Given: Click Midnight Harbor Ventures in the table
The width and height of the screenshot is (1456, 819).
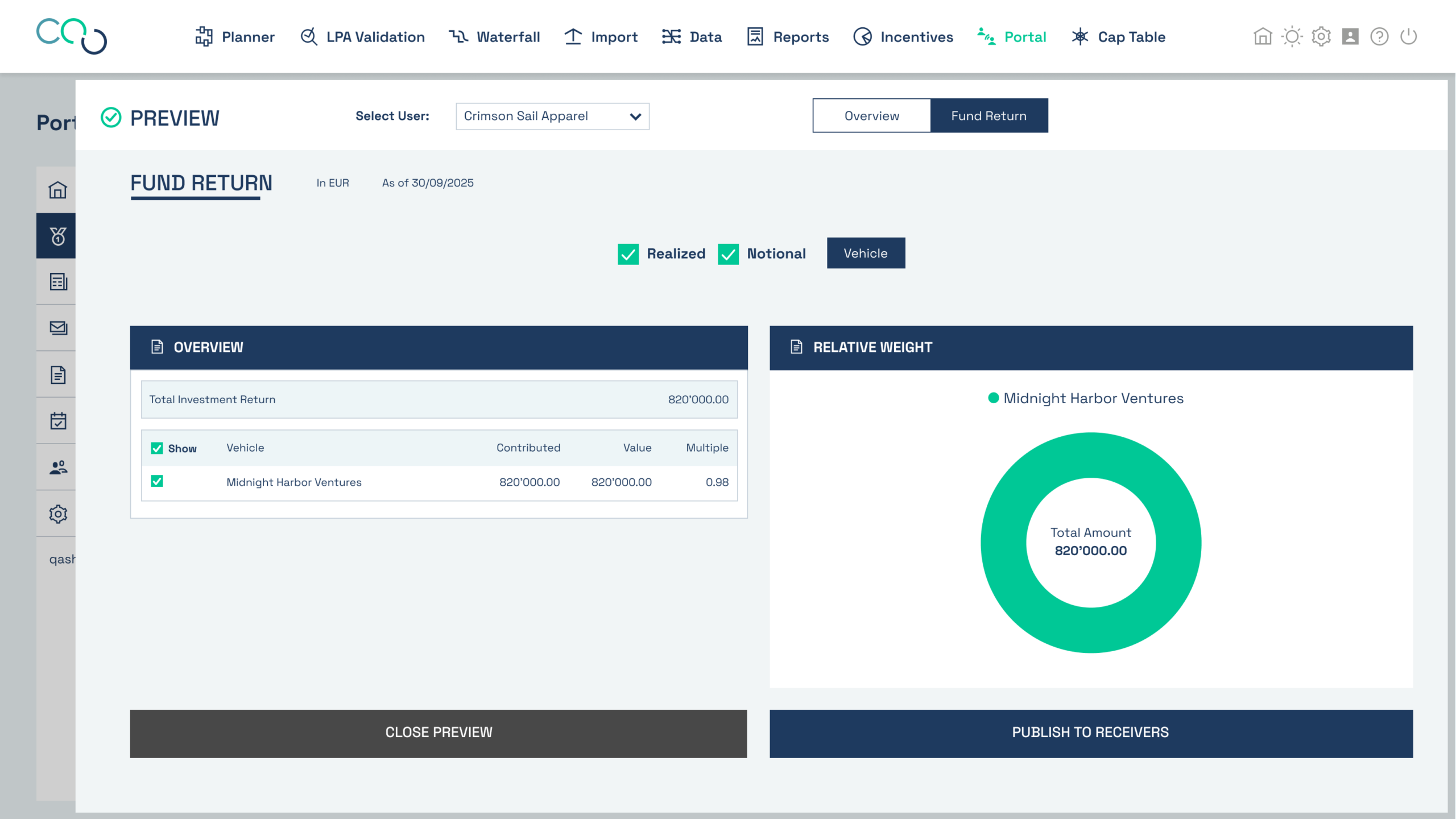Looking at the screenshot, I should tap(293, 482).
